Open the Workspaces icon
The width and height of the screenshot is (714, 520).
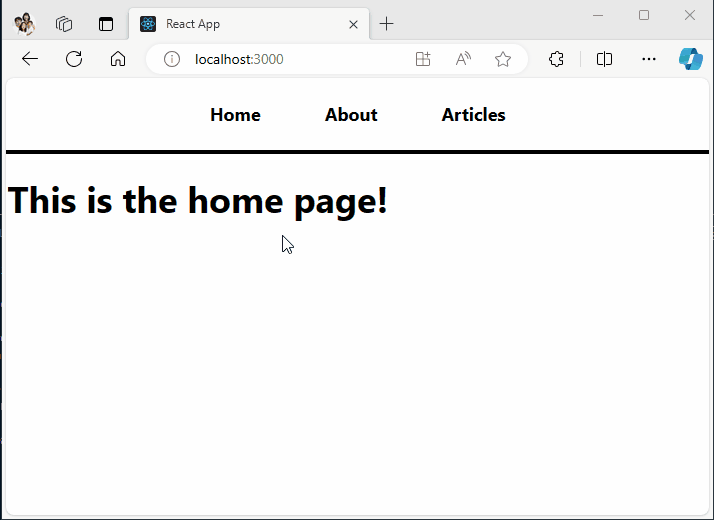pyautogui.click(x=64, y=24)
